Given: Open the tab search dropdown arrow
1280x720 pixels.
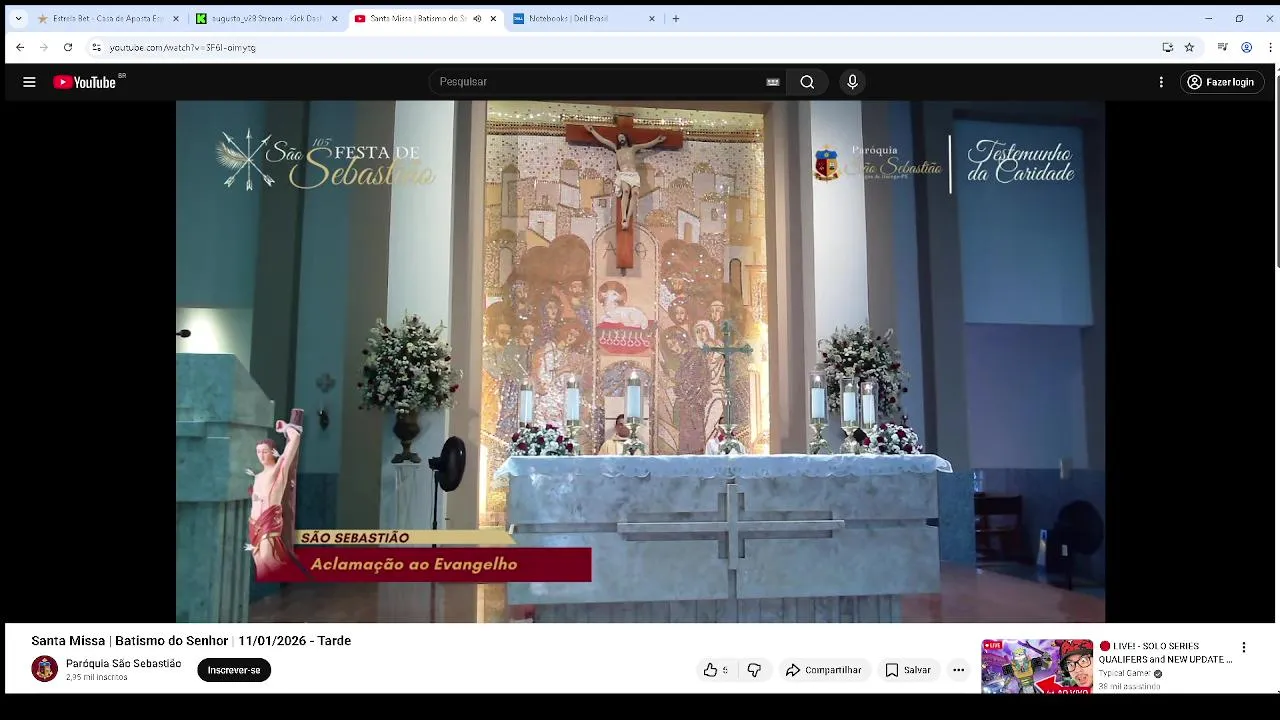Looking at the screenshot, I should coord(18,18).
